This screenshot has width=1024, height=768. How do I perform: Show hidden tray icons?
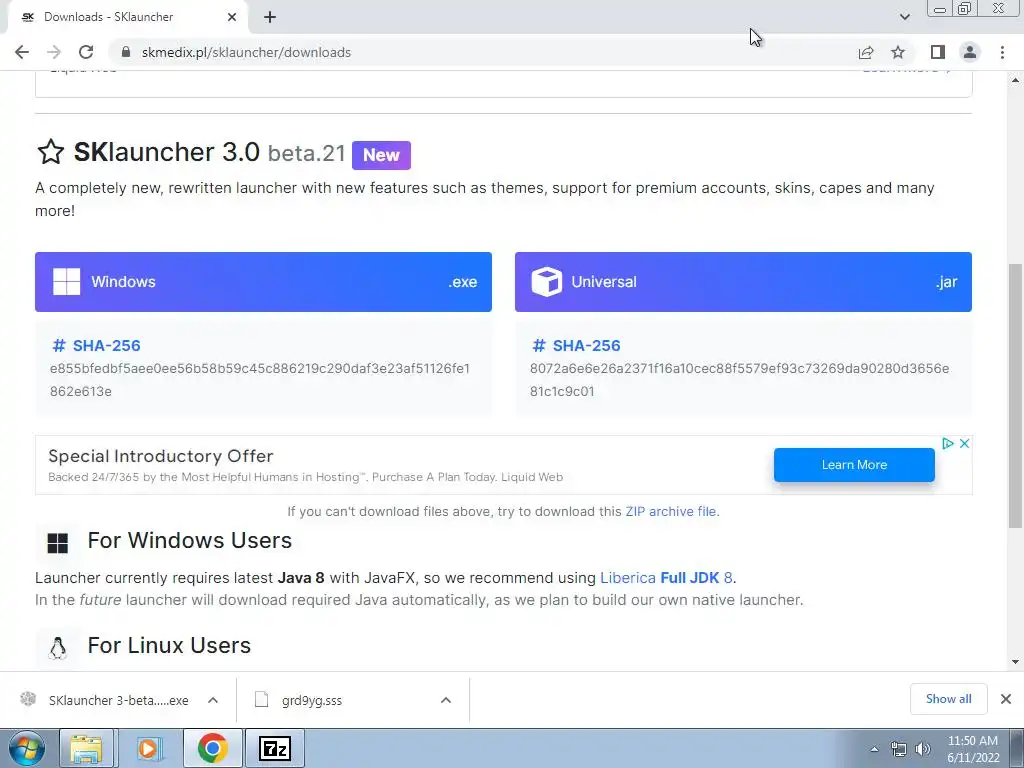[x=874, y=749]
